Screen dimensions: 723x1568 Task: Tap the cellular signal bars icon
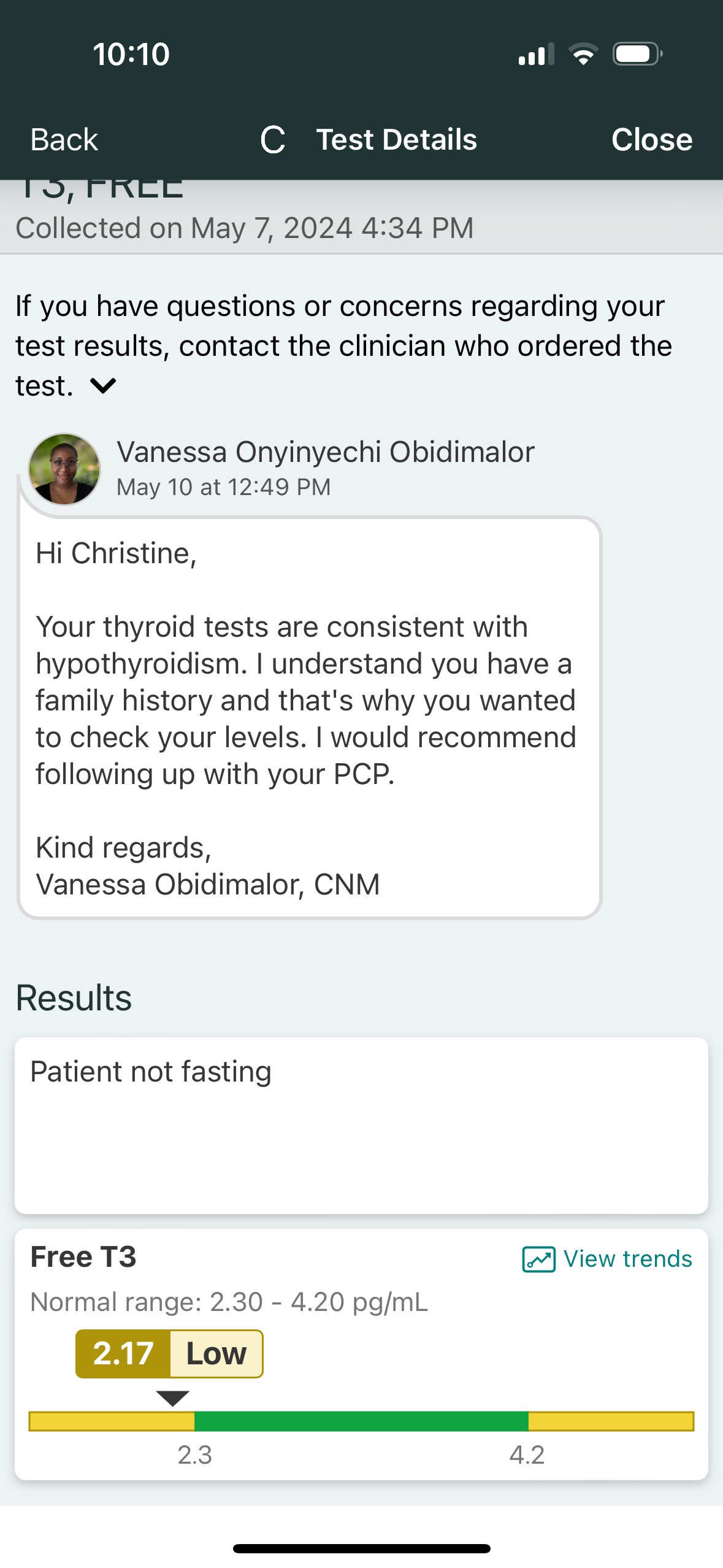coord(536,55)
